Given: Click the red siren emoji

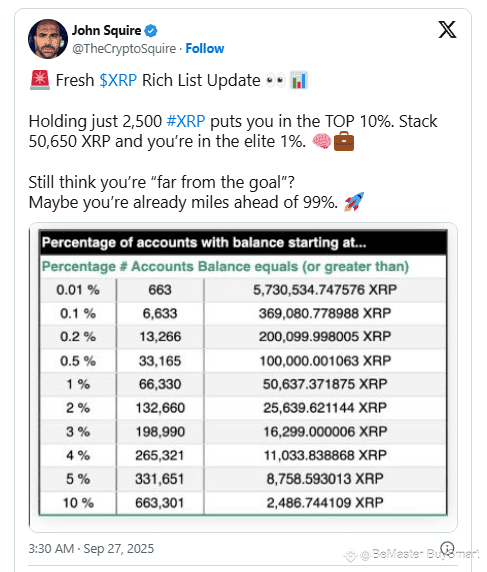Looking at the screenshot, I should click(x=40, y=80).
